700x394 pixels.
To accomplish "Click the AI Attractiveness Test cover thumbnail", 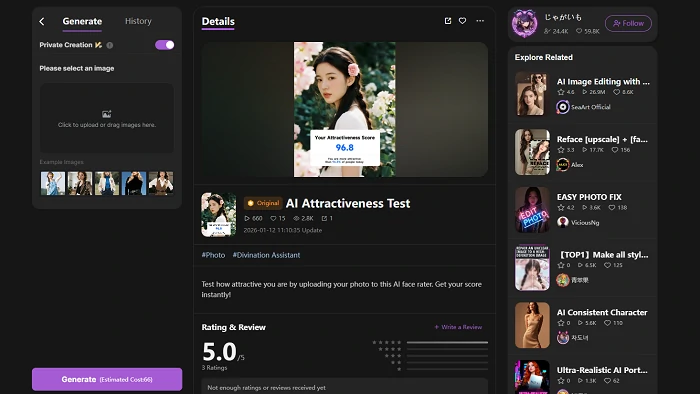I will (218, 215).
